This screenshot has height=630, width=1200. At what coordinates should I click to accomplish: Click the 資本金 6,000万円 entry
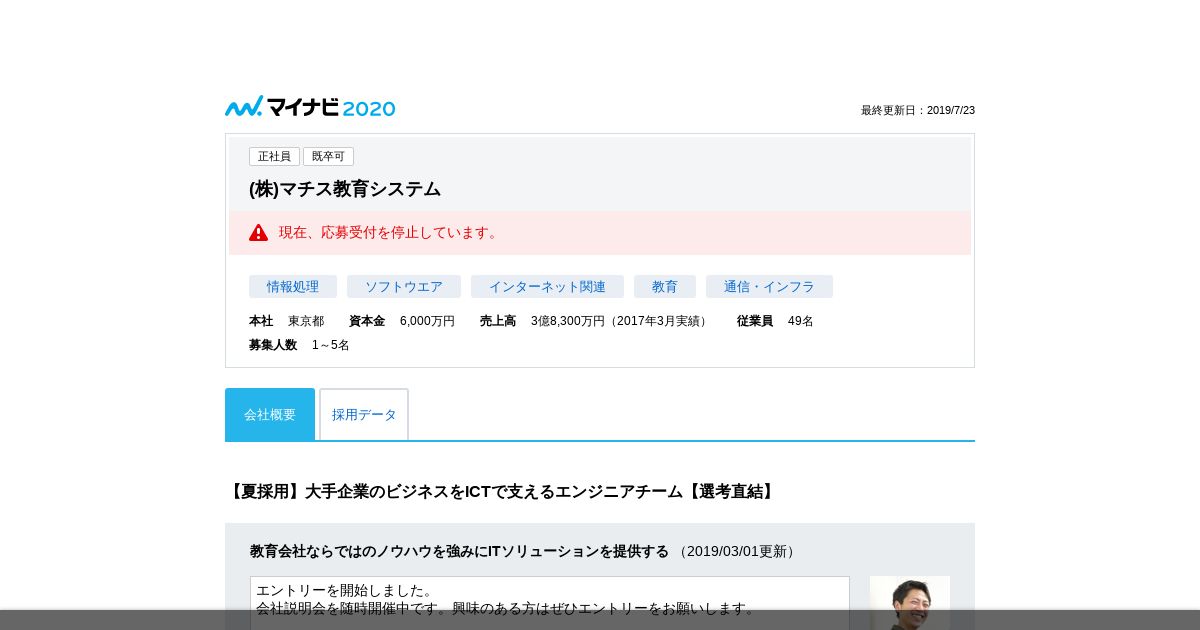pos(402,321)
